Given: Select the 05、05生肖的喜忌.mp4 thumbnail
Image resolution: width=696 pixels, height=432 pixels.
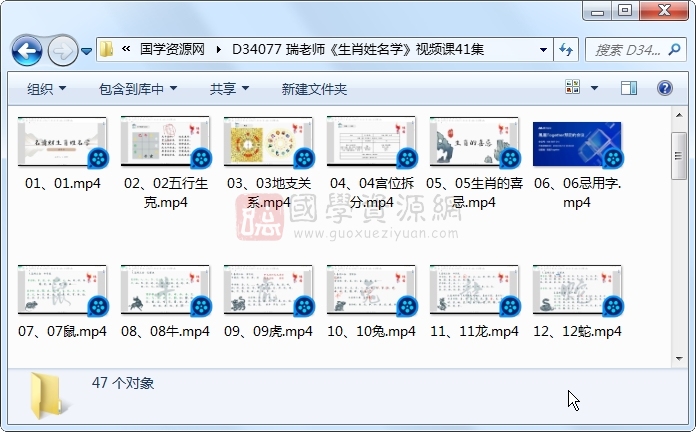Looking at the screenshot, I should 475,142.
